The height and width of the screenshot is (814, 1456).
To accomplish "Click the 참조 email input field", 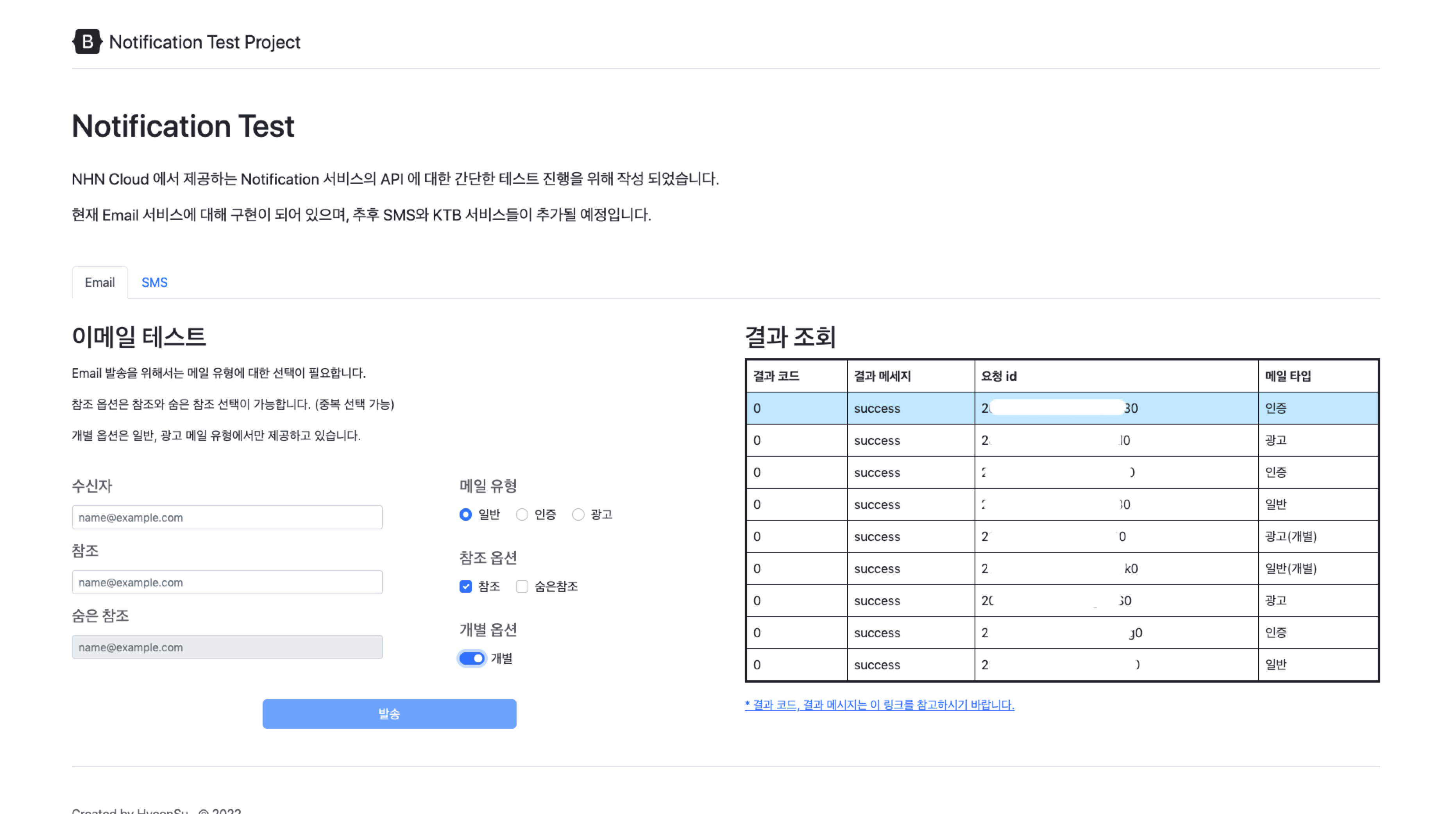I will tap(226, 581).
